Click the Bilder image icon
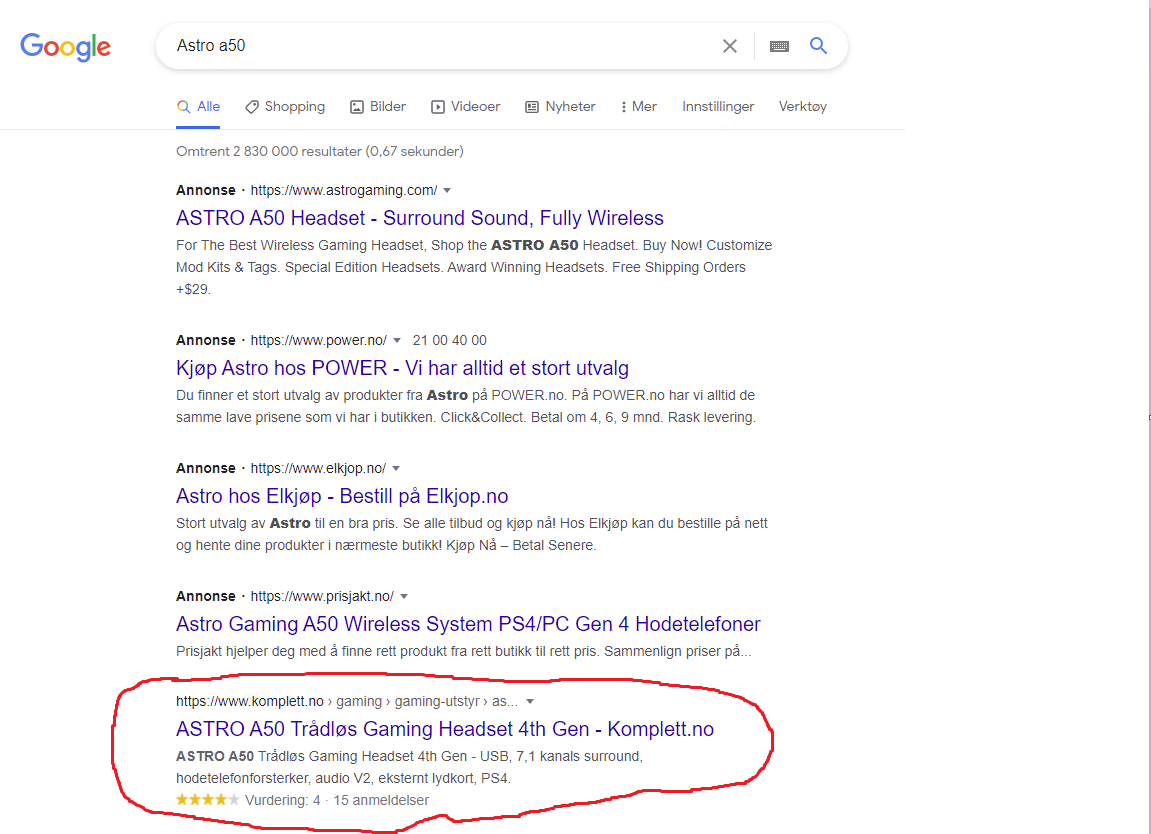This screenshot has height=834, width=1151. tap(357, 107)
